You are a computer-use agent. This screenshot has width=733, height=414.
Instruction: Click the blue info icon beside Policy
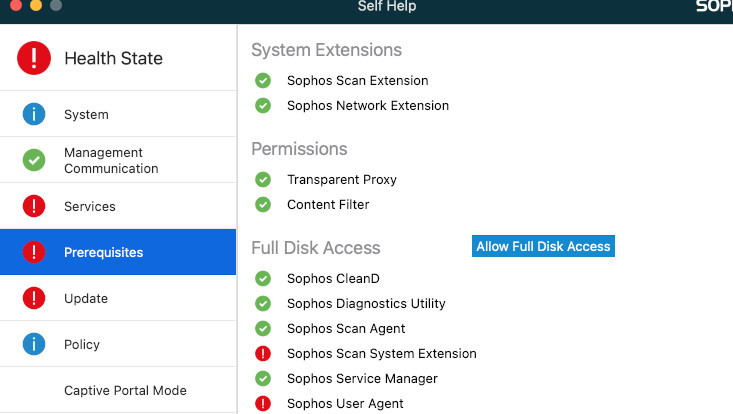coord(34,344)
